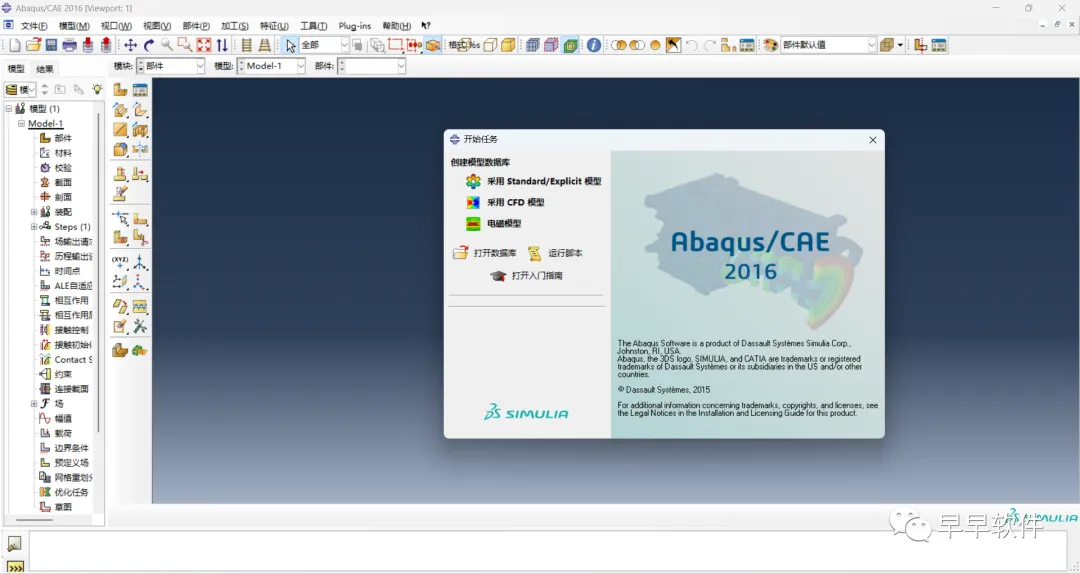Expand the 装配 assembly tree node
Screen dimensions: 1080x574
point(34,212)
